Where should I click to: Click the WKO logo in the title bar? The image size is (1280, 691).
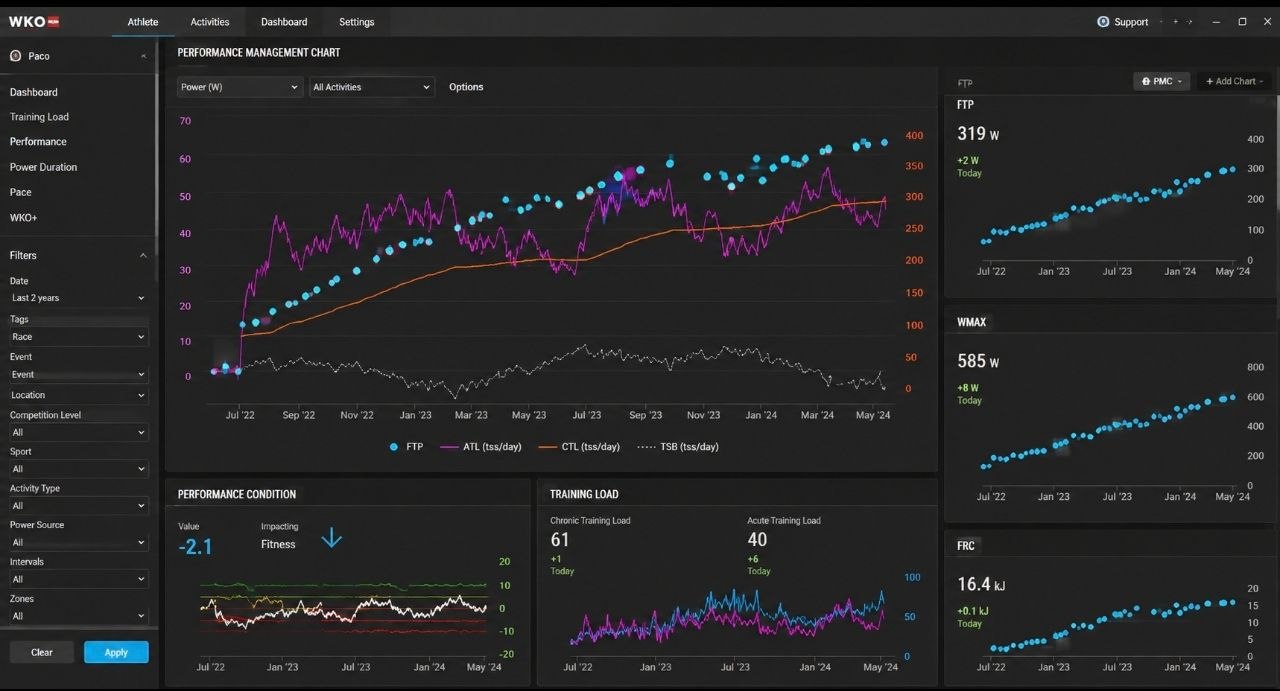pyautogui.click(x=34, y=21)
